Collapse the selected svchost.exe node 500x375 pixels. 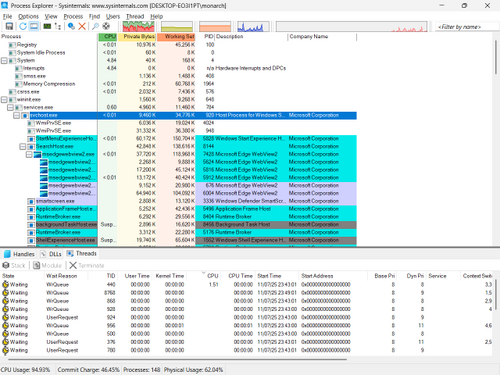(16, 115)
